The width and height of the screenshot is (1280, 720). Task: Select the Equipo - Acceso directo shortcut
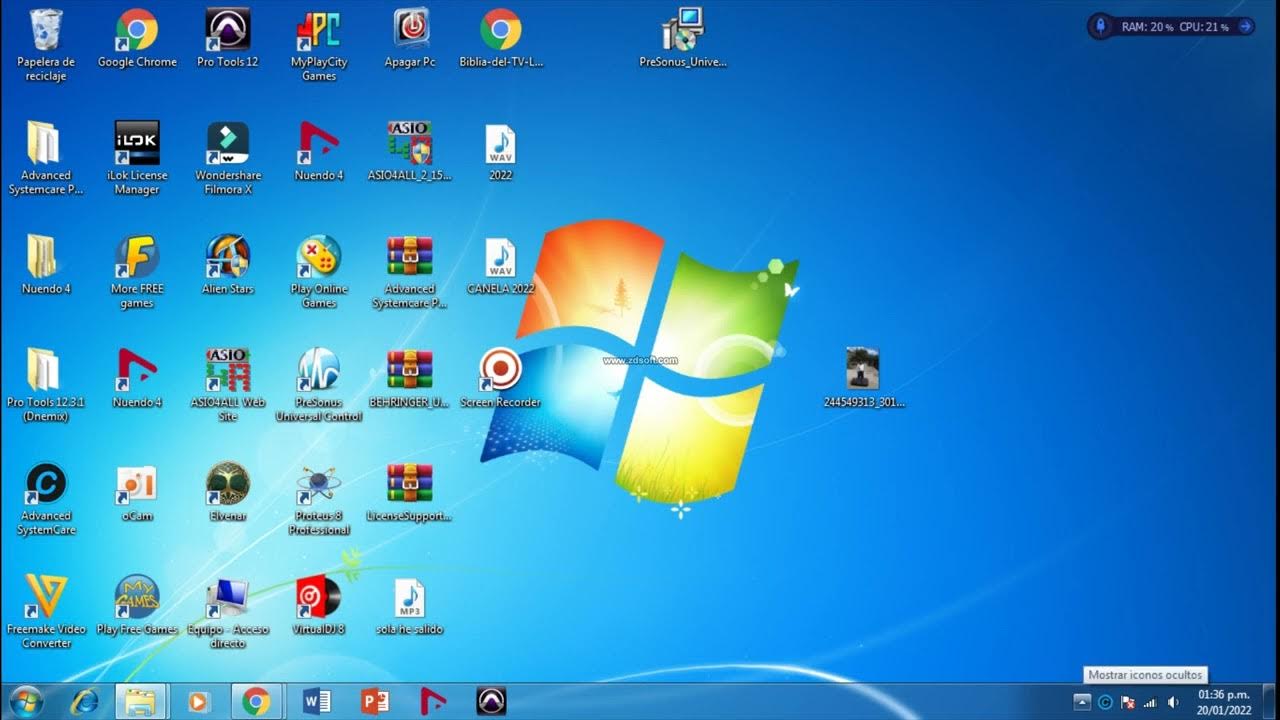[x=228, y=612]
